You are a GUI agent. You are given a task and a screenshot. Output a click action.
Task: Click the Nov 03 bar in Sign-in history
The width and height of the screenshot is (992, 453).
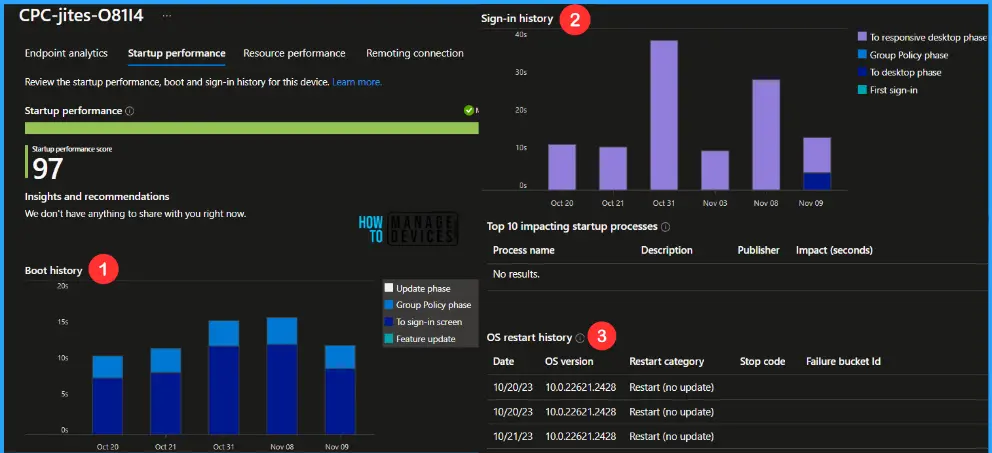715,171
